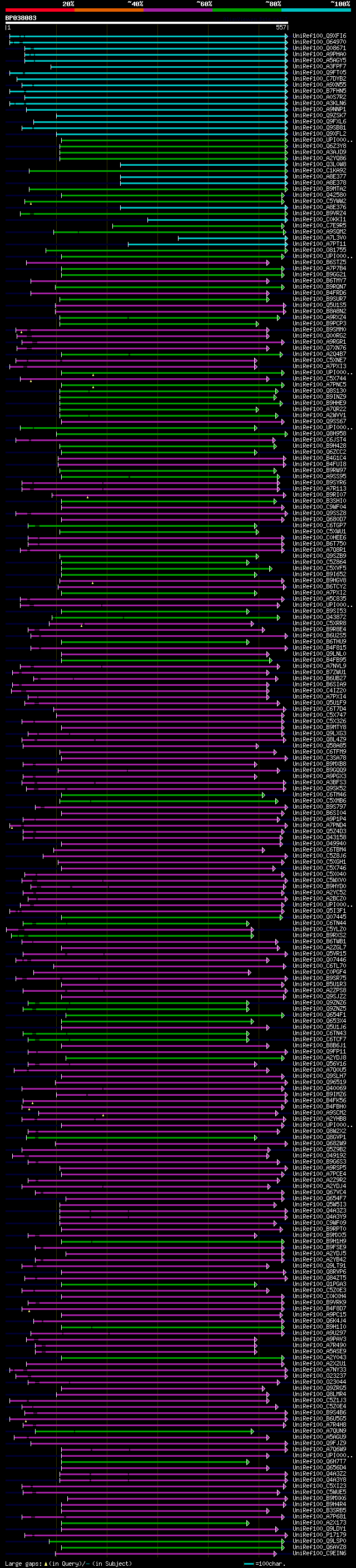The height and width of the screenshot is (1568, 356).
Task: Open hit UniRef100_Q9FT05
Action: [319, 72]
